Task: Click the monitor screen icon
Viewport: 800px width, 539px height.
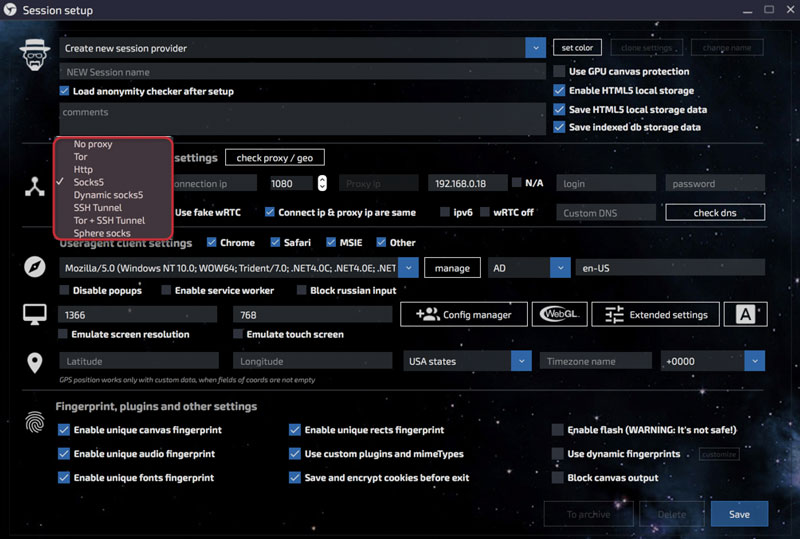Action: click(x=35, y=314)
